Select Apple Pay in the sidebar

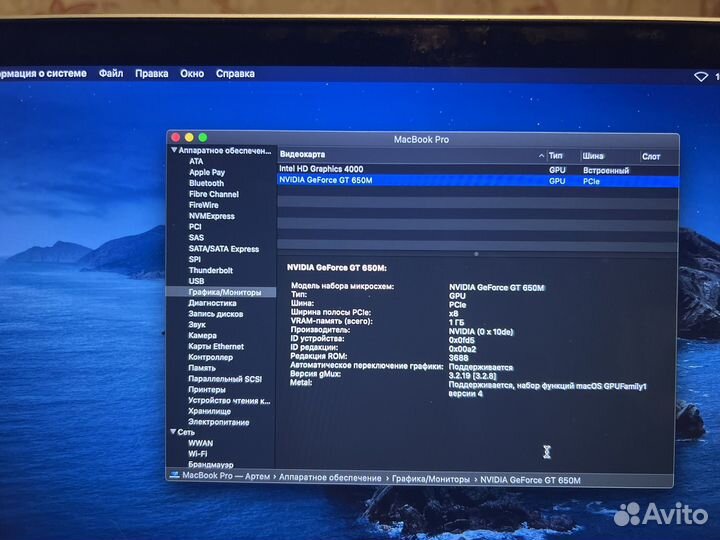(207, 172)
